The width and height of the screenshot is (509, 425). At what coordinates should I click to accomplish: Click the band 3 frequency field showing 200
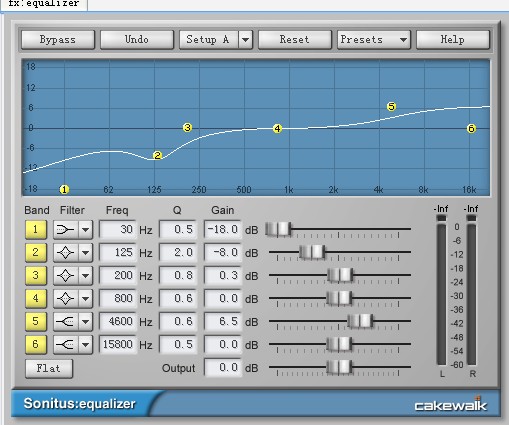click(x=118, y=275)
